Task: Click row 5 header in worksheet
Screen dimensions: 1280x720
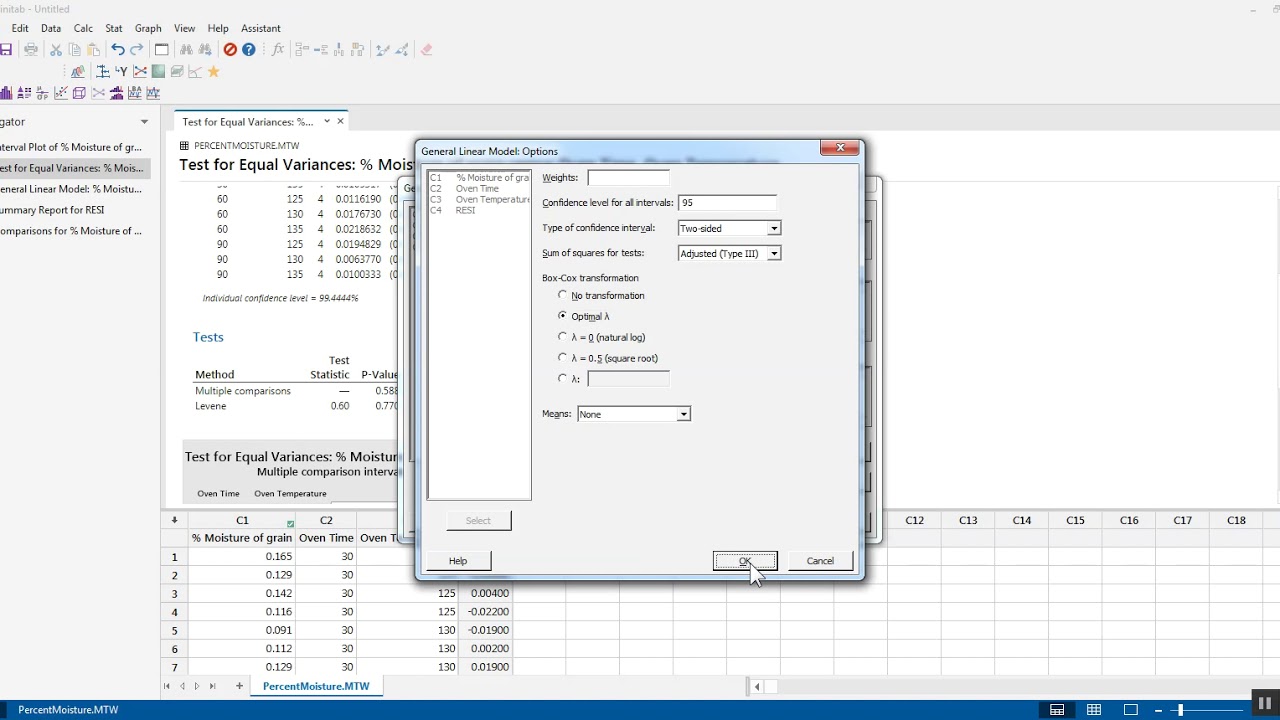Action: (174, 630)
